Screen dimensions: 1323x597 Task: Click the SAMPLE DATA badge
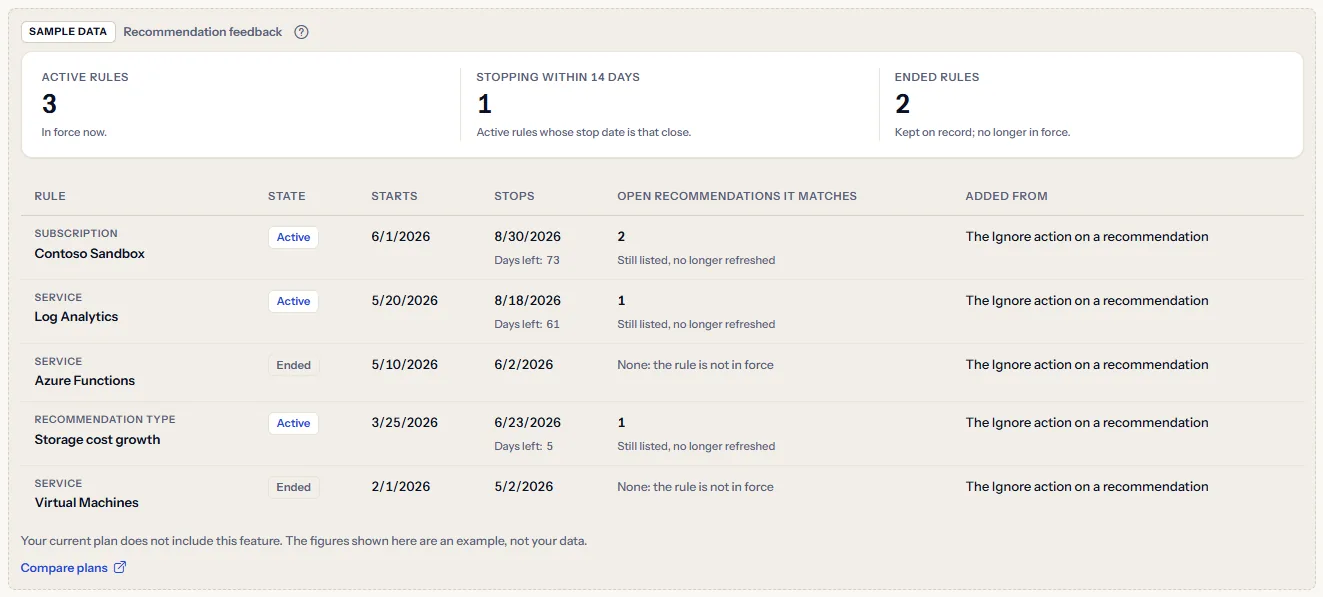[68, 32]
